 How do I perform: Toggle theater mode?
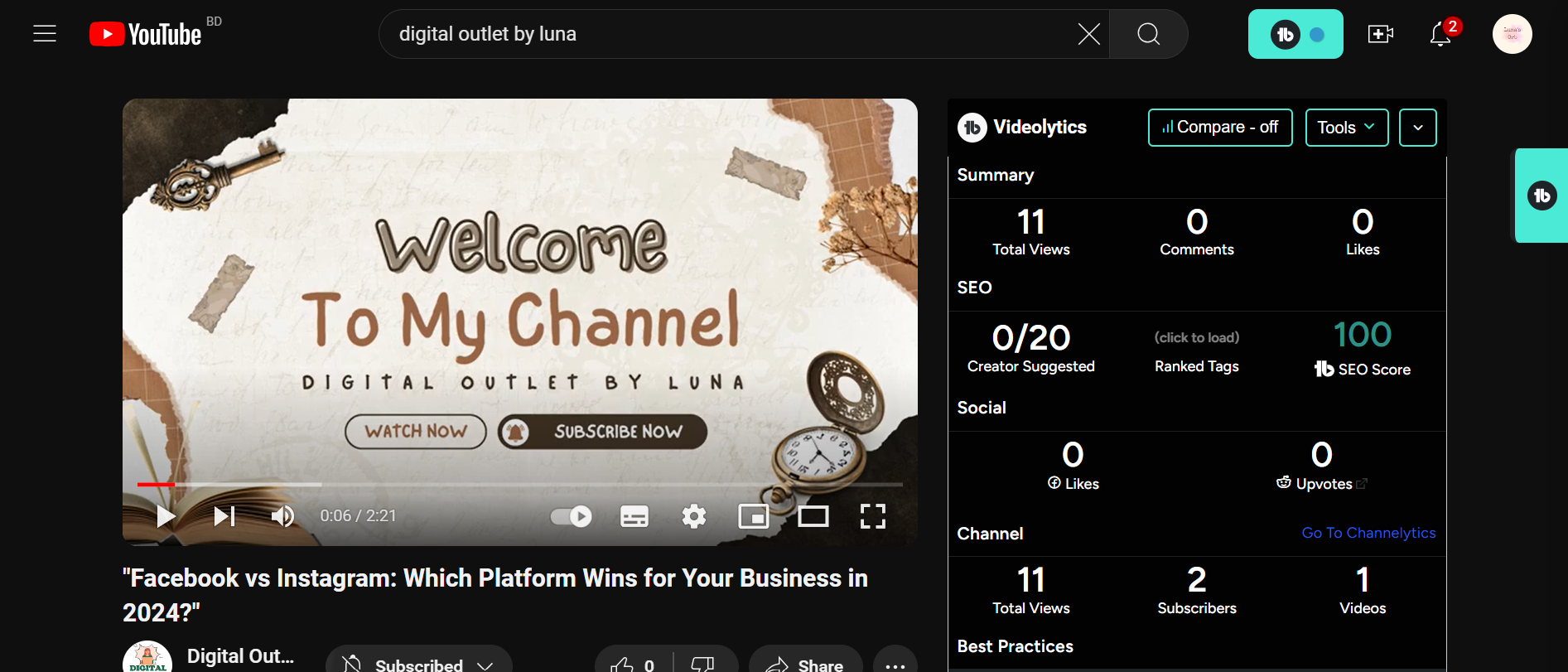[813, 516]
